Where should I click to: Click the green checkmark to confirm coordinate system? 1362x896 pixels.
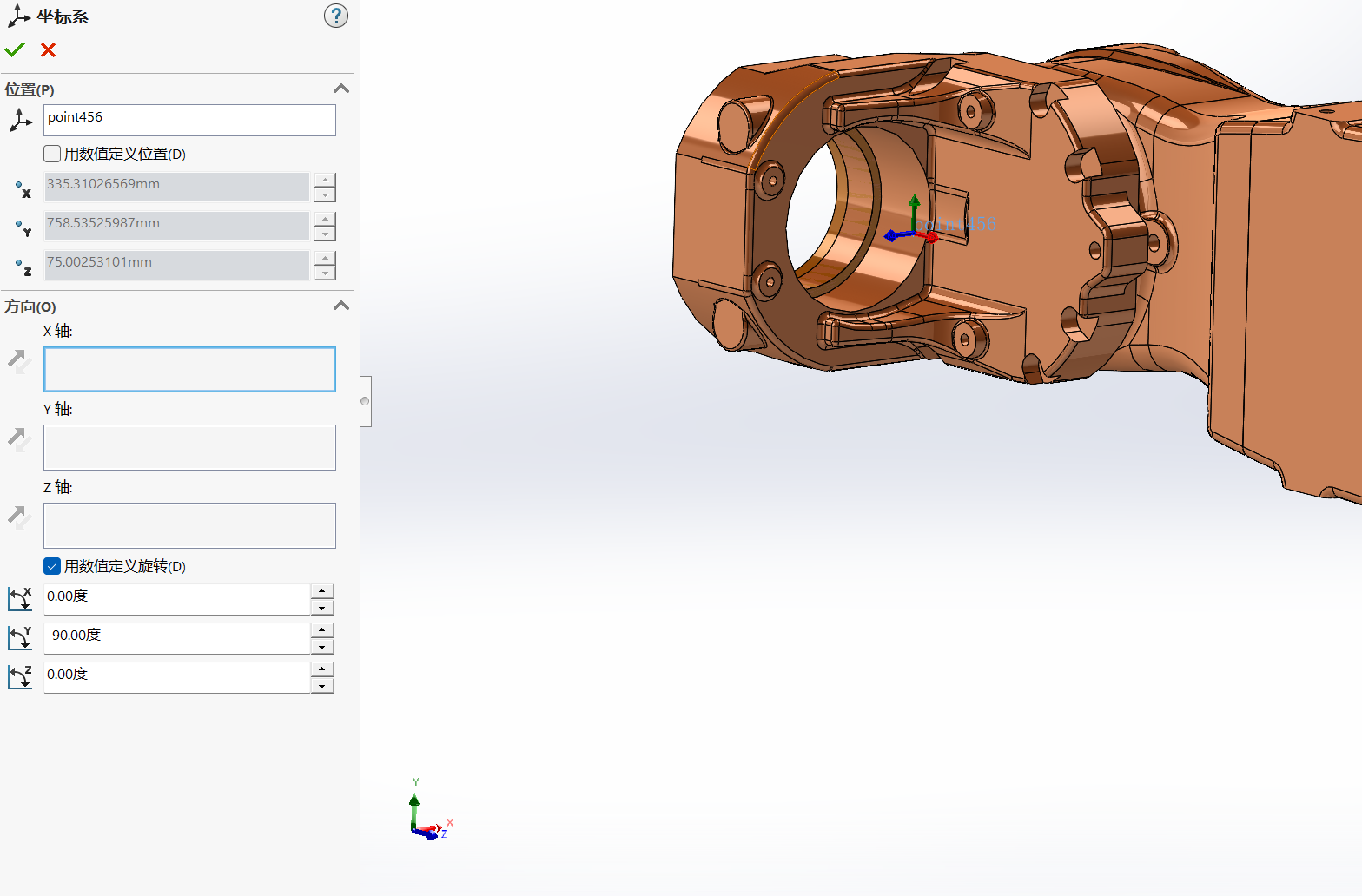click(15, 49)
